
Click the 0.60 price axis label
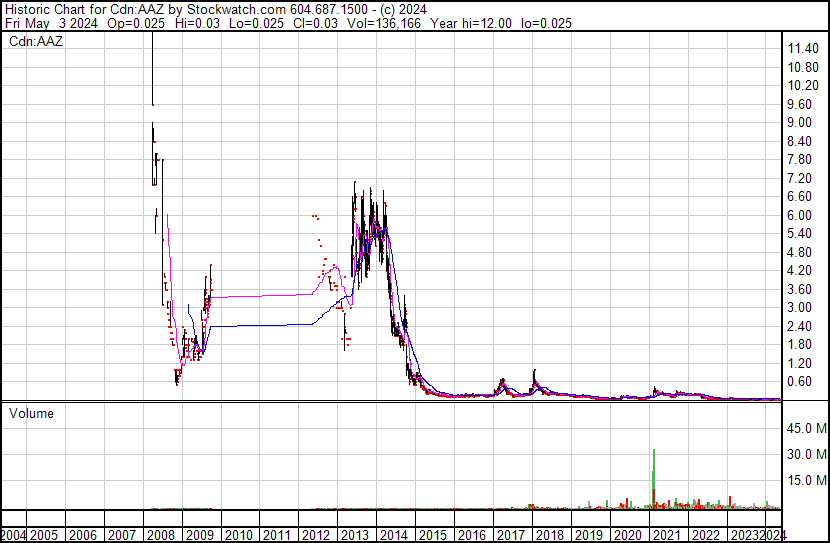click(x=799, y=382)
